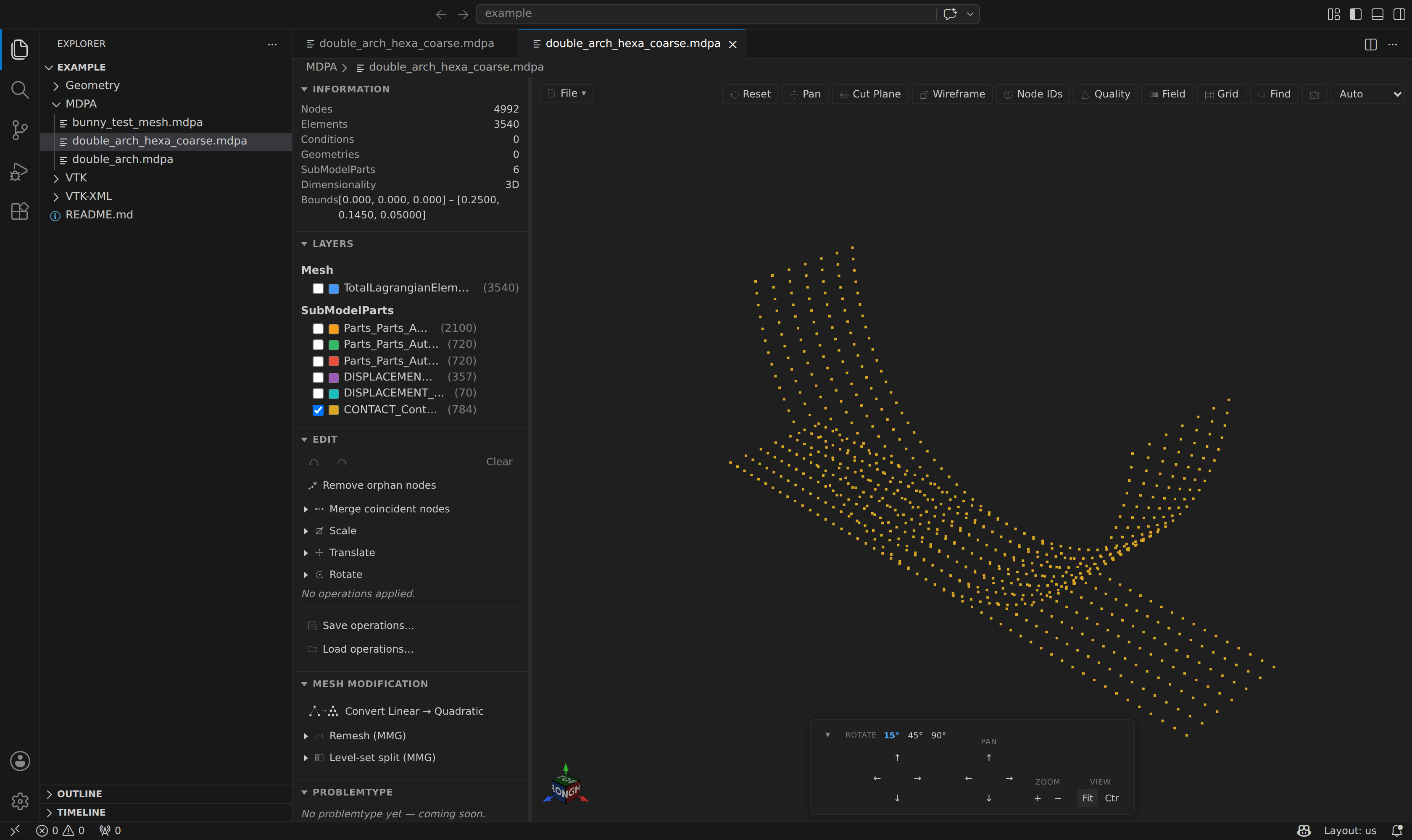
Task: Open Source Control view icon
Action: [20, 130]
